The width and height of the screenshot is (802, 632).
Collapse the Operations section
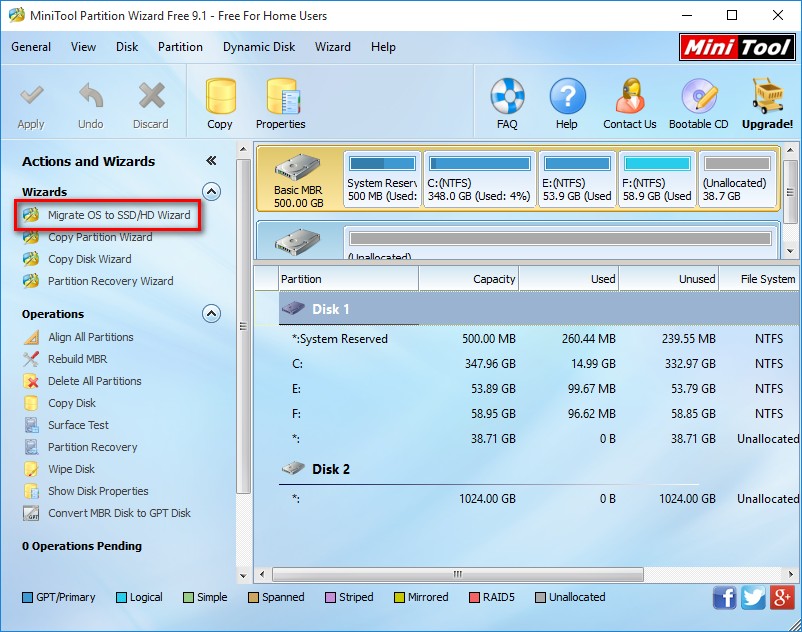click(211, 313)
